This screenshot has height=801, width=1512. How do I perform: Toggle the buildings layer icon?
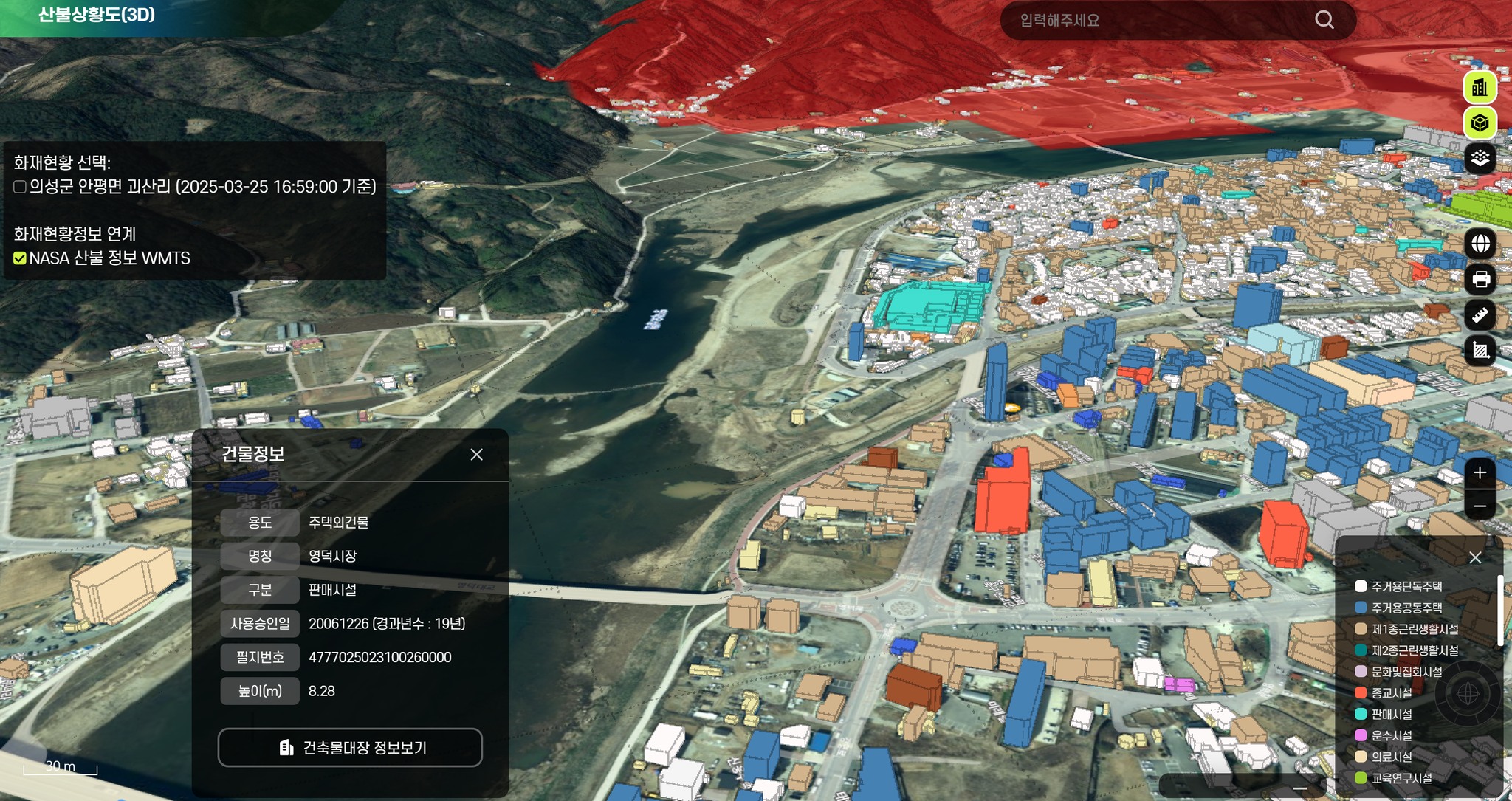pos(1480,88)
